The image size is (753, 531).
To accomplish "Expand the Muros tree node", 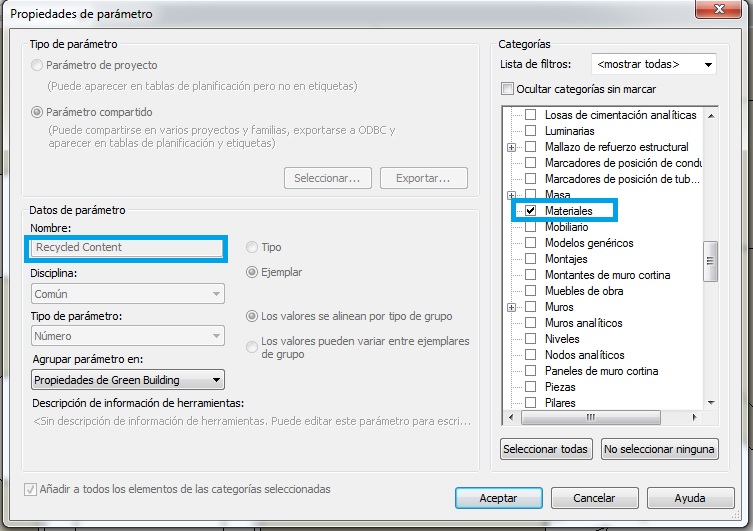I will pyautogui.click(x=512, y=307).
